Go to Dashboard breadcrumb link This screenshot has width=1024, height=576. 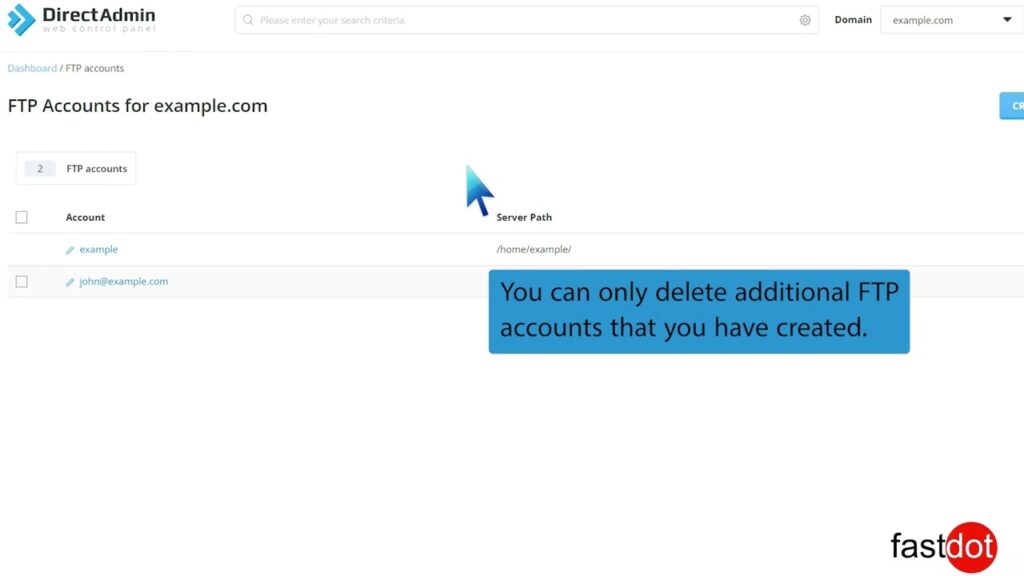[32, 68]
